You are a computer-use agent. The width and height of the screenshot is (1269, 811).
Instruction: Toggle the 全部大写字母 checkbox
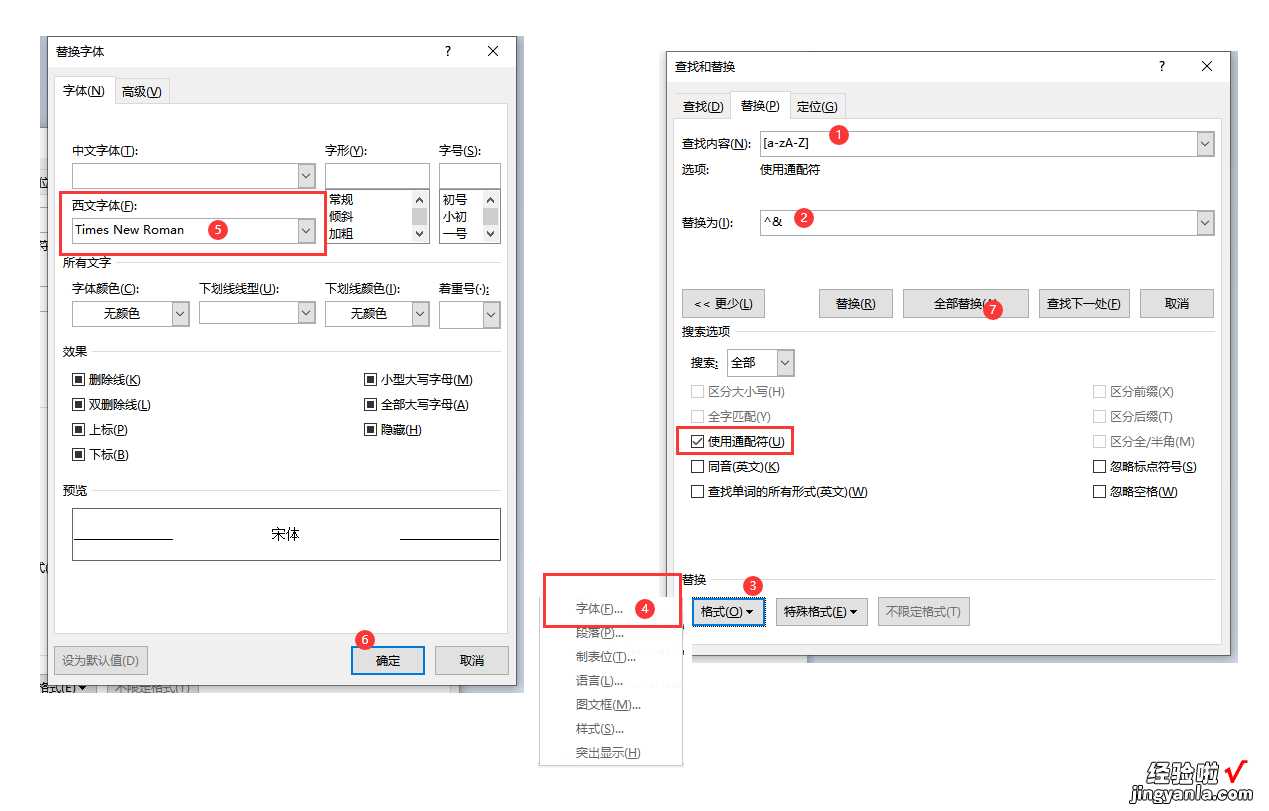[371, 405]
